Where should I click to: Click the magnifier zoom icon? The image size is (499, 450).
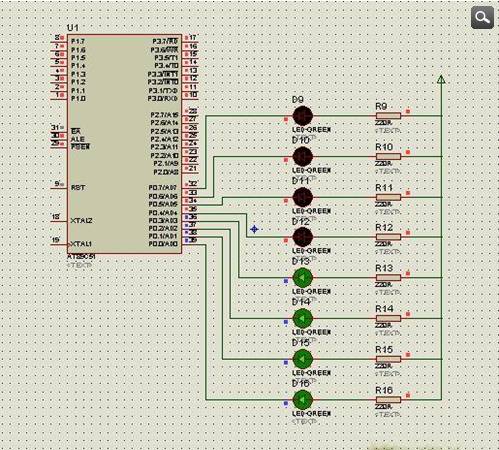(x=482, y=17)
